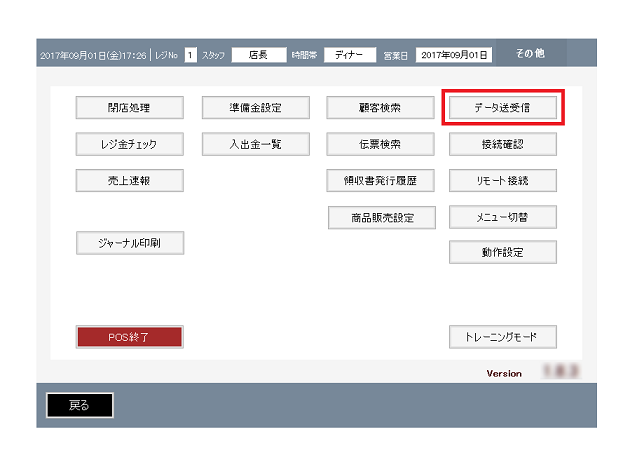
Task: Click the Version label text
Action: pyautogui.click(x=504, y=373)
